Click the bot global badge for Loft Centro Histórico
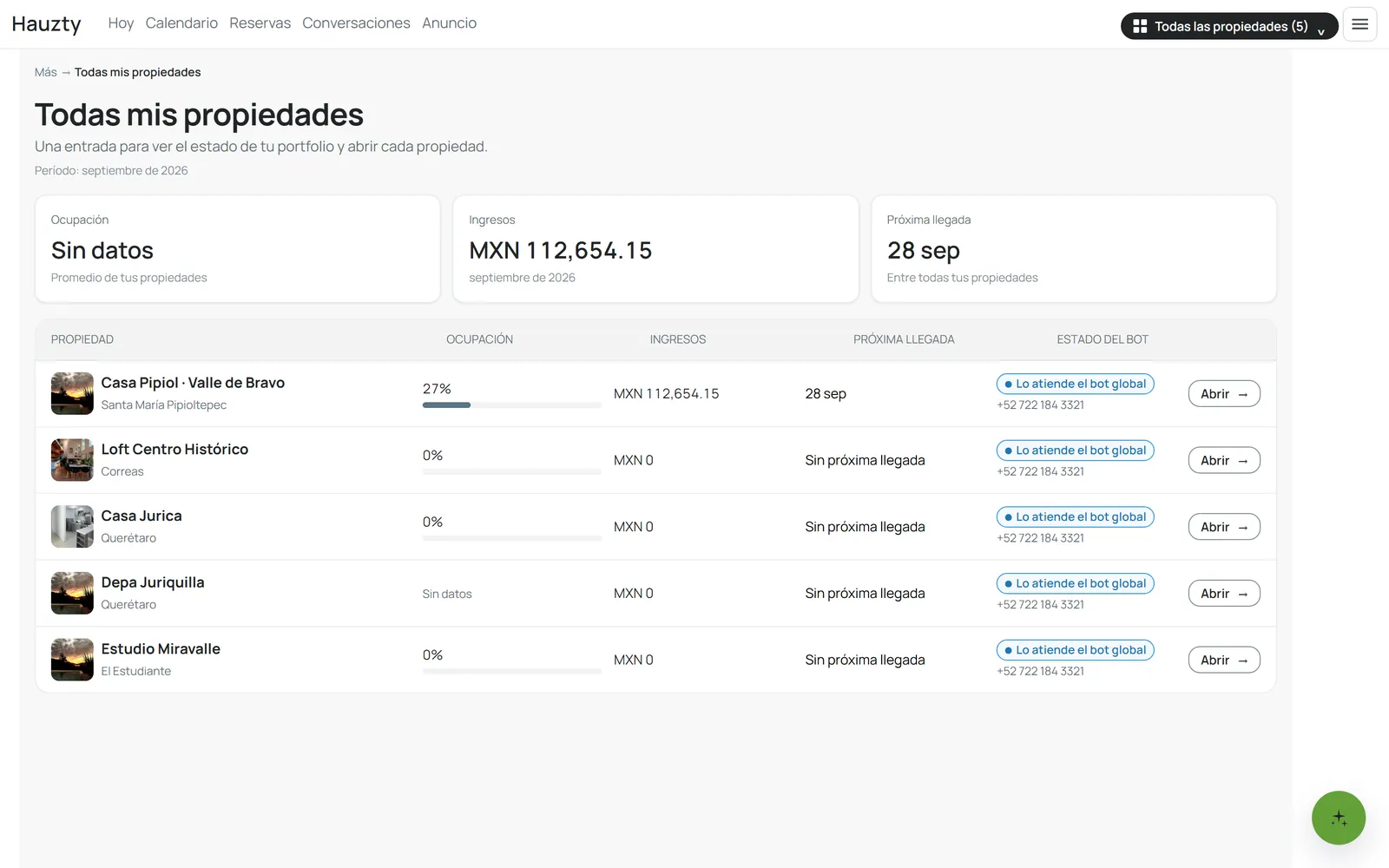 pyautogui.click(x=1075, y=450)
